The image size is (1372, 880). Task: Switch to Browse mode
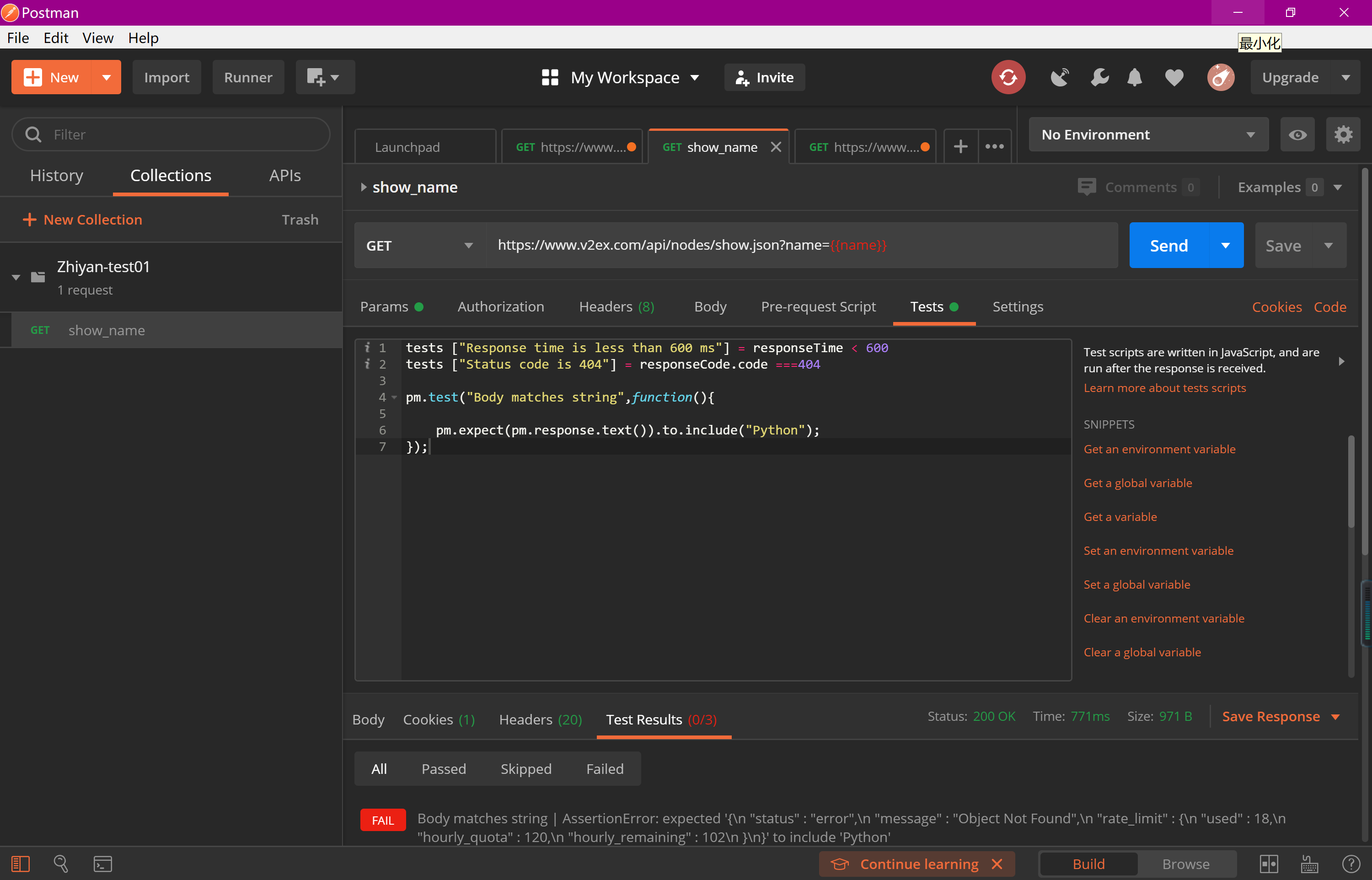coord(1186,864)
